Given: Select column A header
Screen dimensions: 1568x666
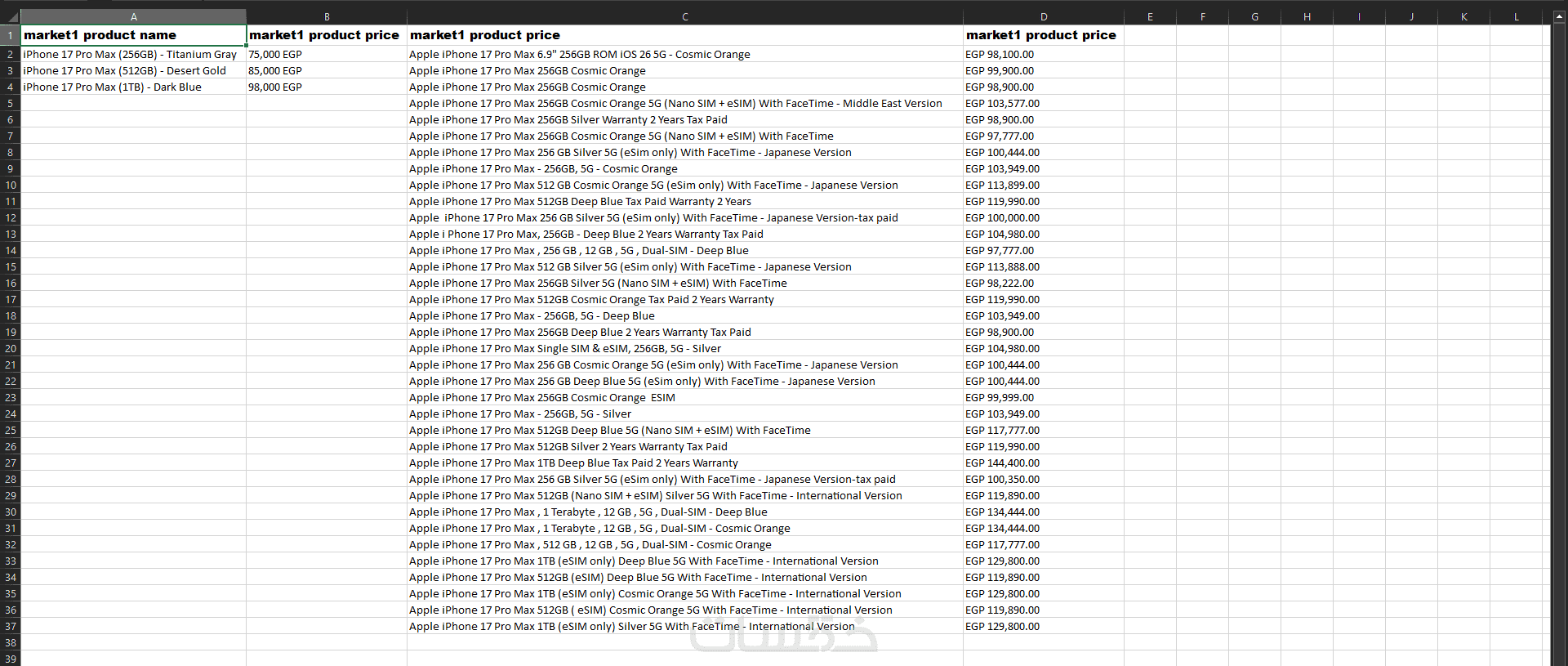Looking at the screenshot, I should pyautogui.click(x=133, y=16).
